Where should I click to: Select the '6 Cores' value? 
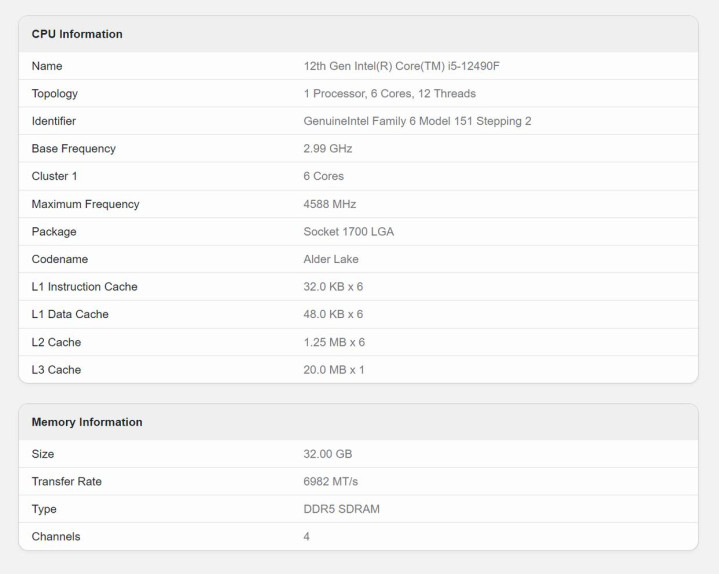pyautogui.click(x=323, y=176)
